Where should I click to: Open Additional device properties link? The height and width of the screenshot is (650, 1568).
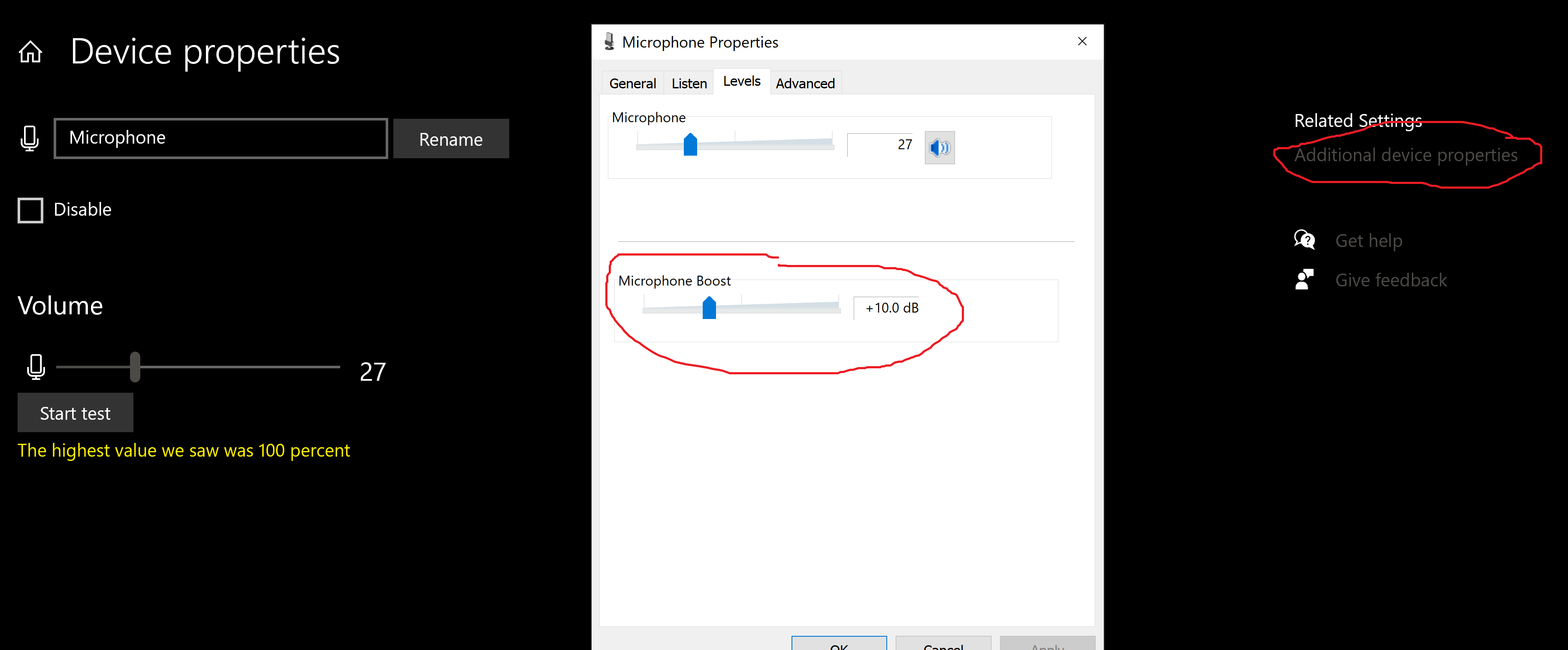point(1405,155)
